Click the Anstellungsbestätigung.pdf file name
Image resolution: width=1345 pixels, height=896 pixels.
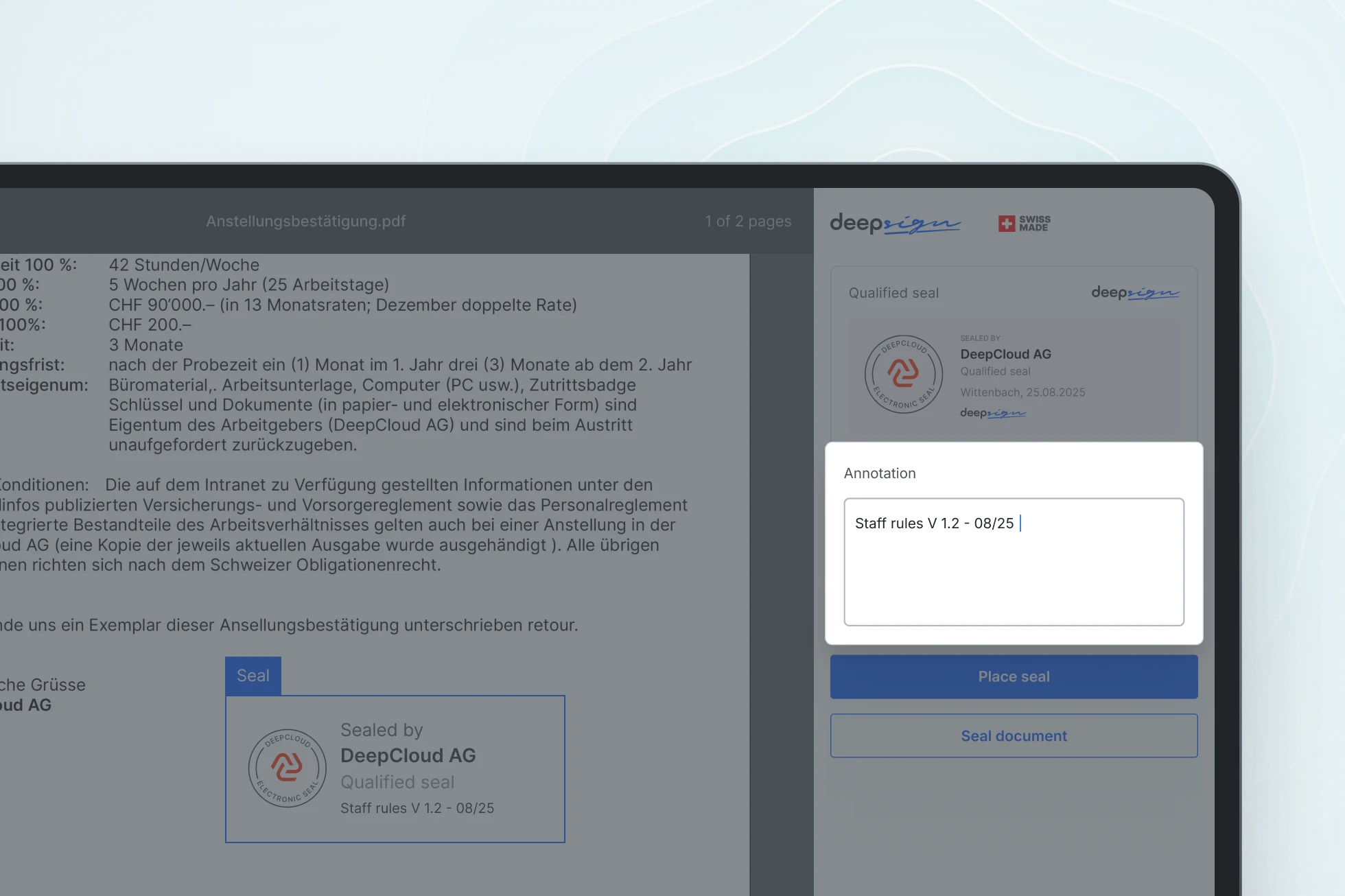click(x=305, y=221)
